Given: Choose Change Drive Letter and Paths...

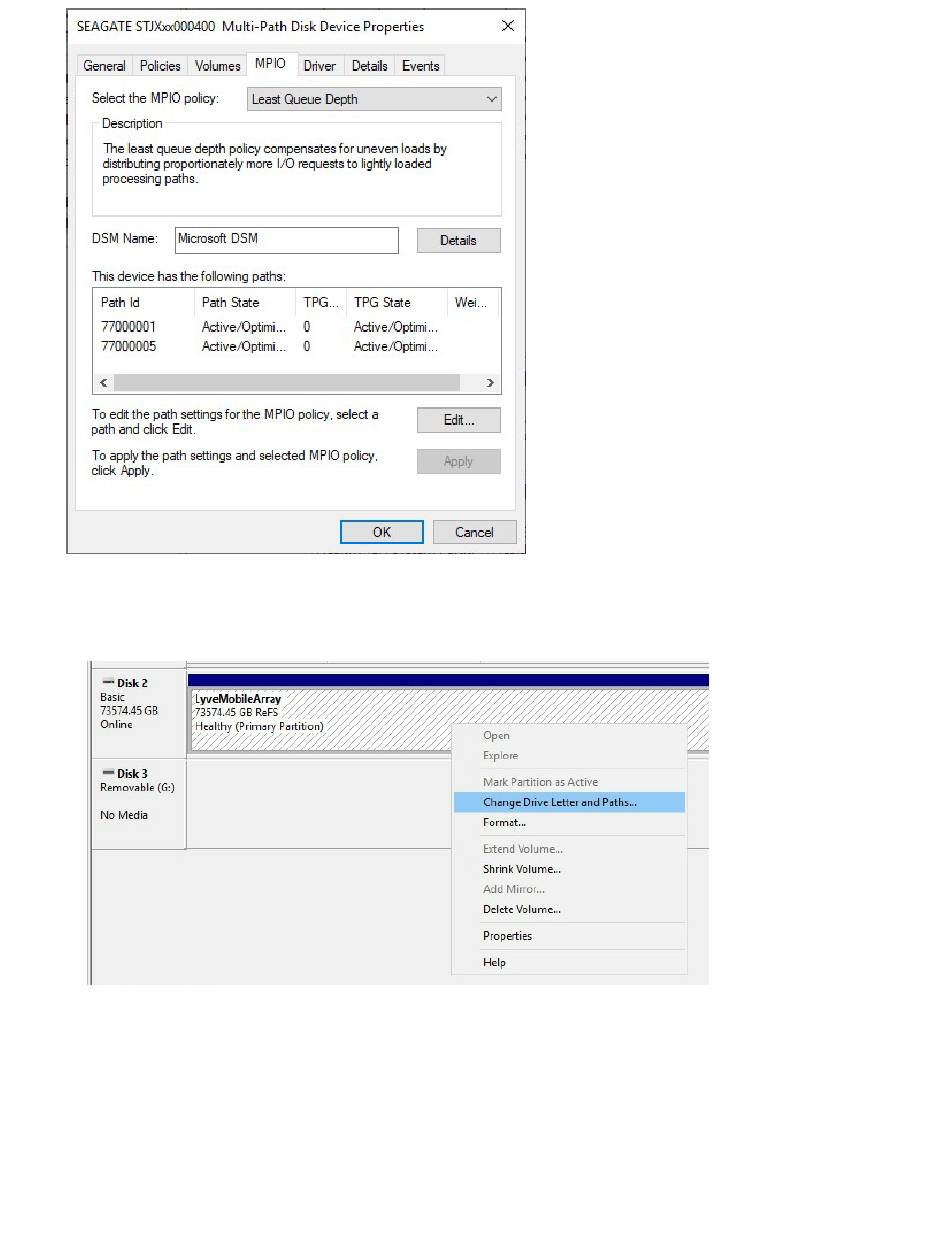Looking at the screenshot, I should click(569, 802).
